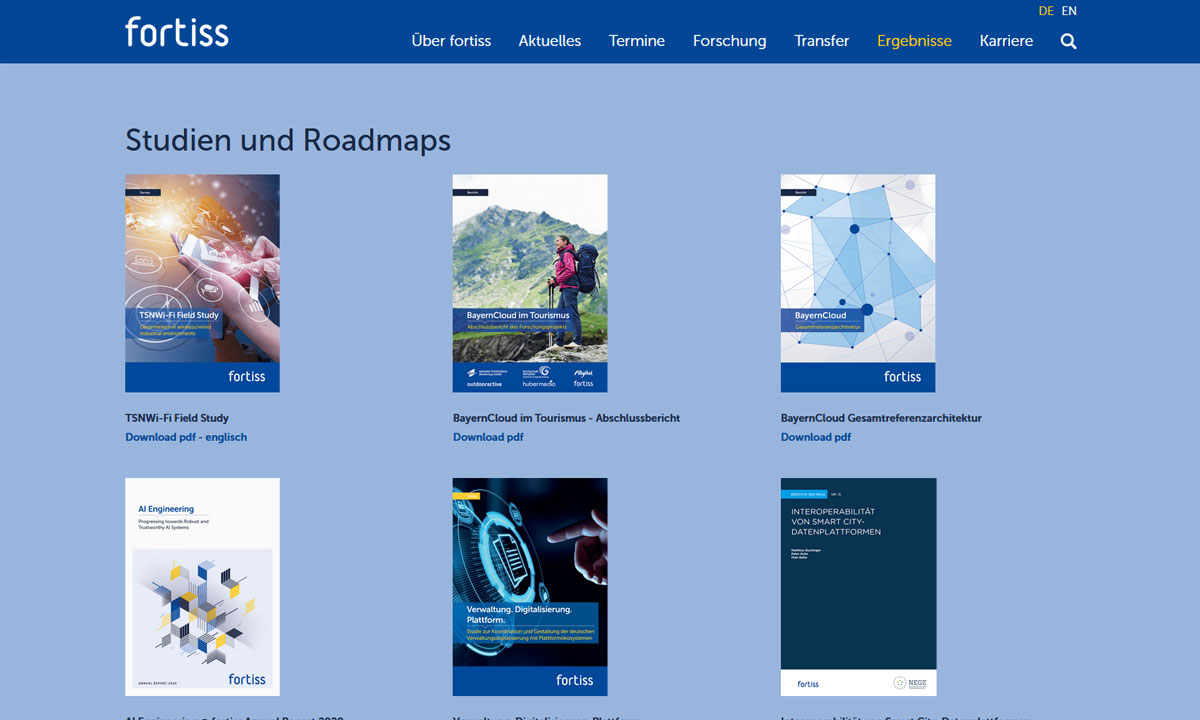1200x720 pixels.
Task: Select the DE language option
Action: point(1046,11)
